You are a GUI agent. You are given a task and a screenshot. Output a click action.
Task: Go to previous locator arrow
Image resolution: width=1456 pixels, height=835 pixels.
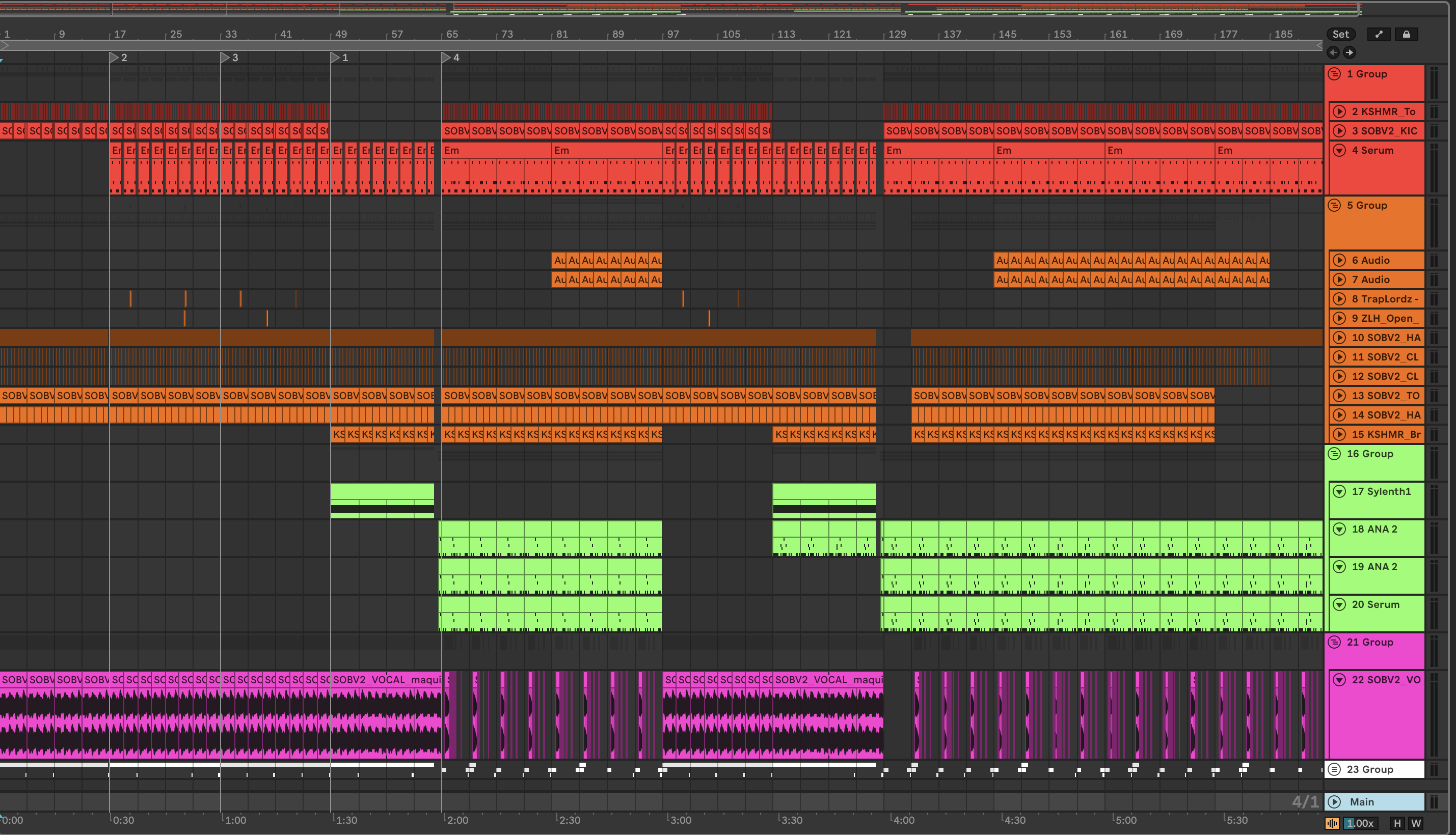[1333, 53]
